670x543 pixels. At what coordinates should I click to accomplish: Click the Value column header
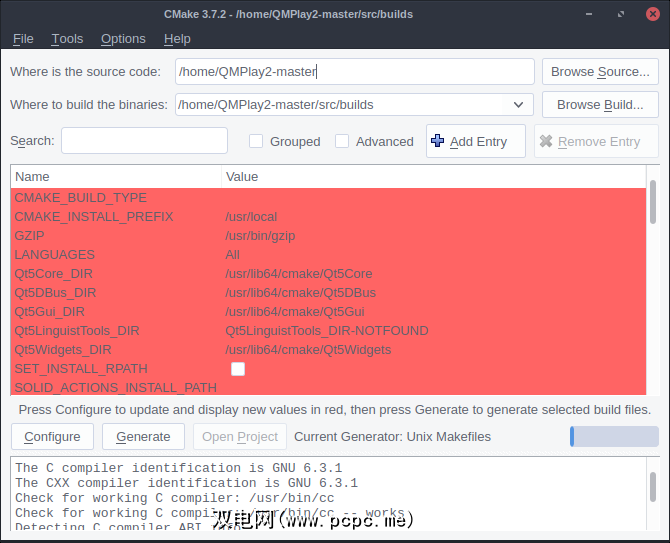[x=434, y=176]
